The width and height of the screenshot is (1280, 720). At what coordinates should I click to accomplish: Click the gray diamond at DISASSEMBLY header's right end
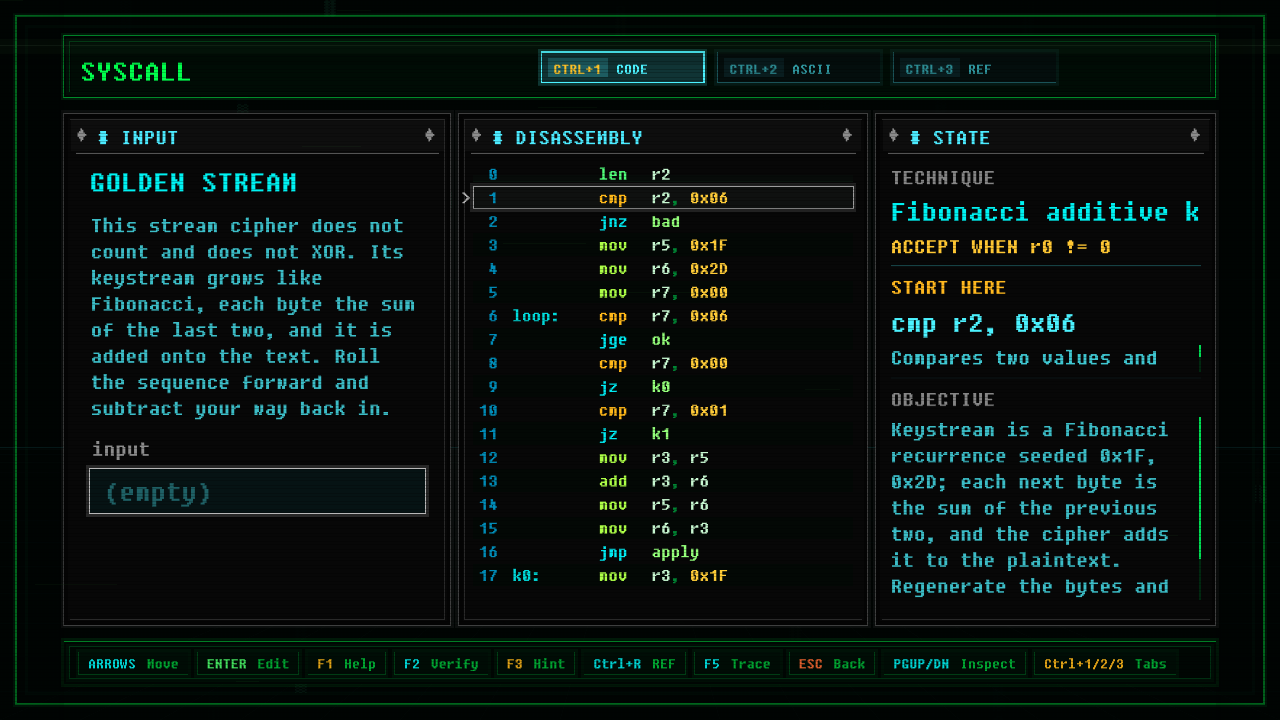[847, 136]
